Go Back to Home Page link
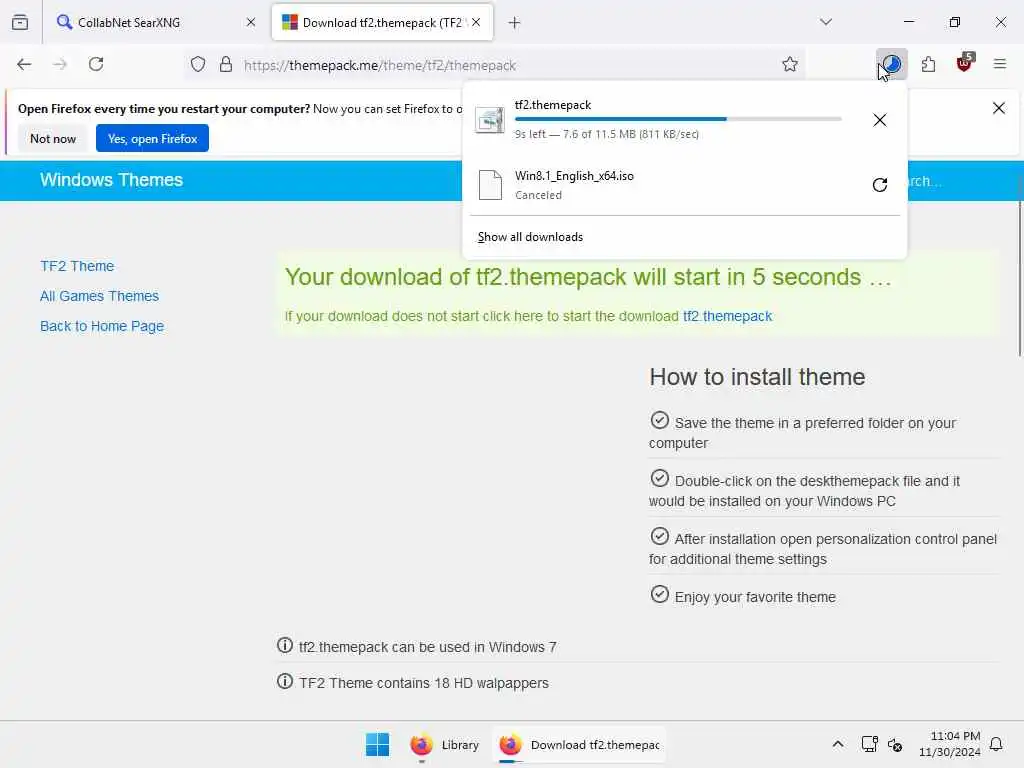This screenshot has width=1024, height=768. [x=102, y=327]
